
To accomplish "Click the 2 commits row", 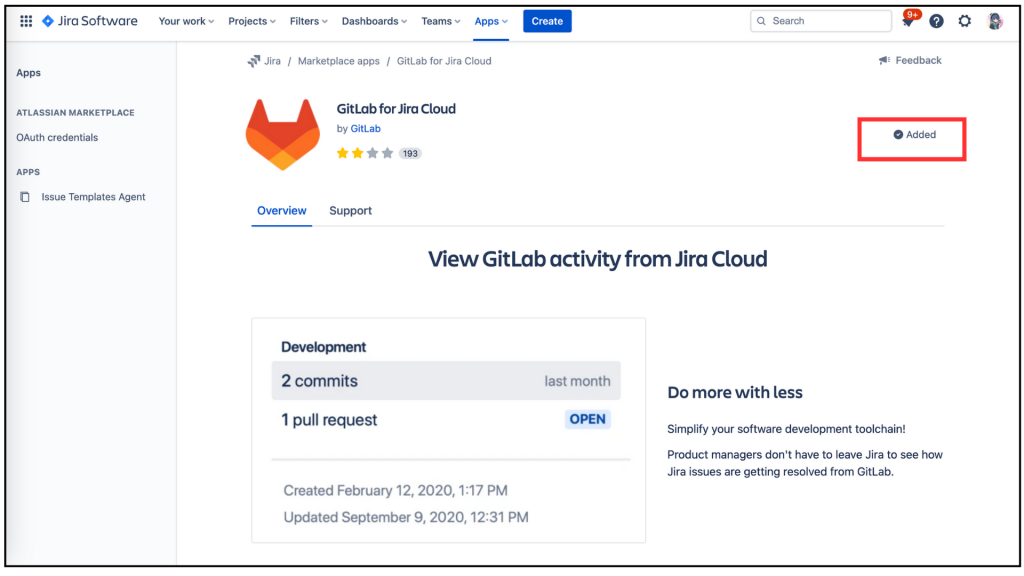I will point(446,381).
